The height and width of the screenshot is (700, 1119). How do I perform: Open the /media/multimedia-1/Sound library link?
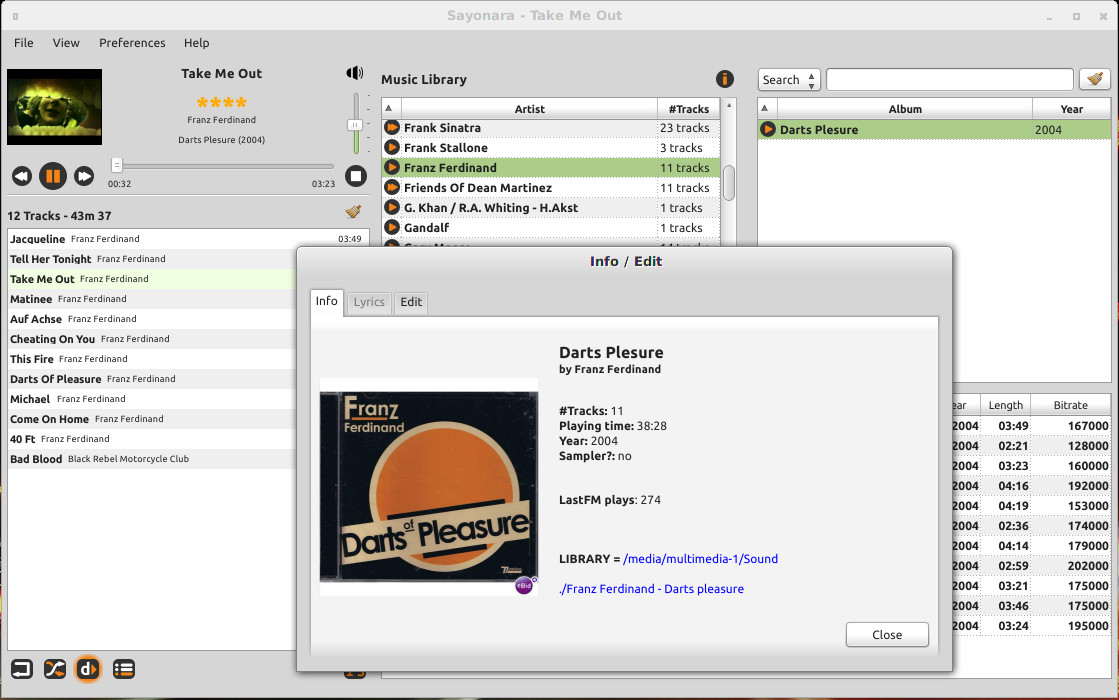[x=700, y=559]
